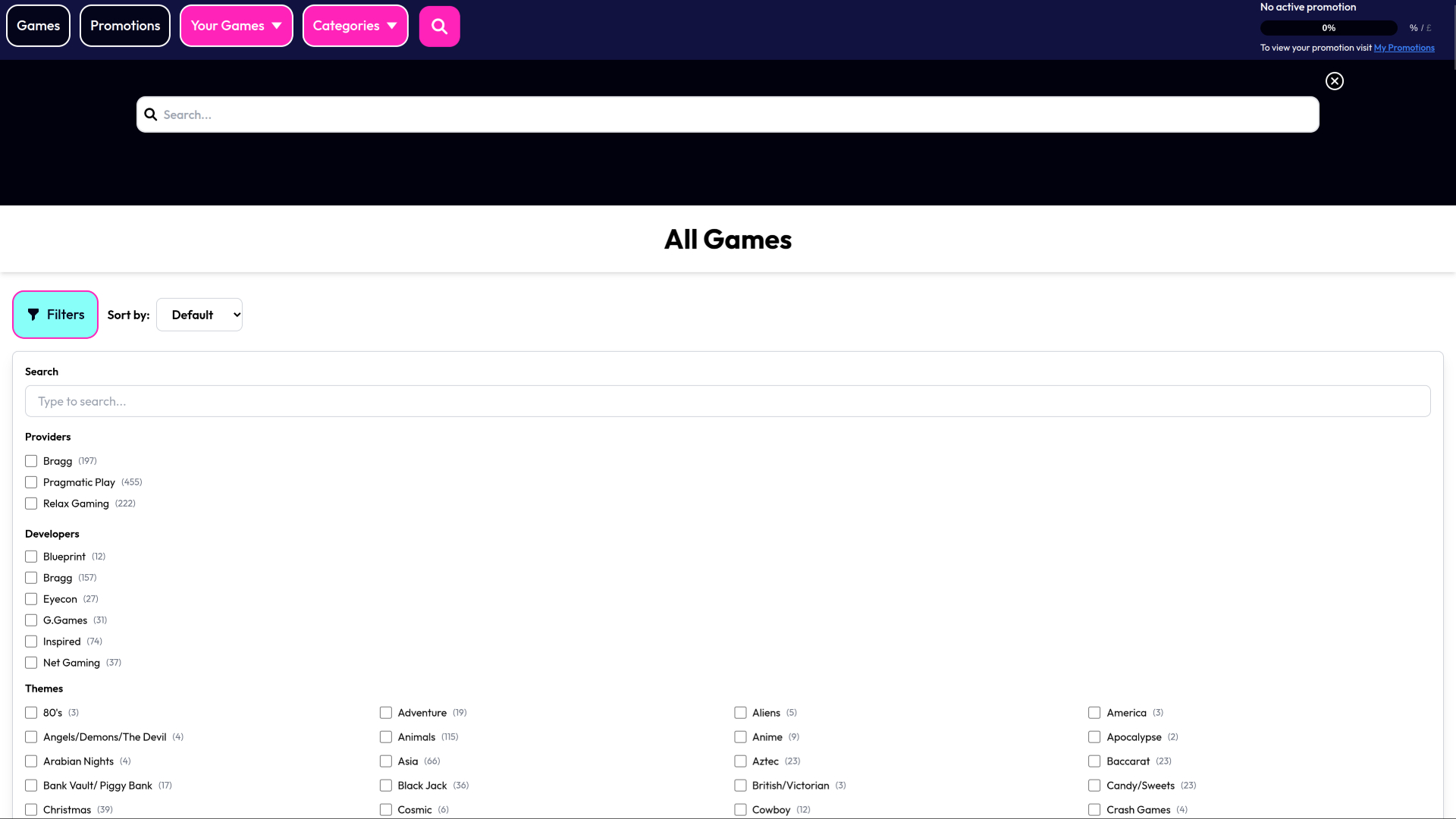Open the Sort by Default dropdown
The image size is (1456, 819).
click(199, 314)
